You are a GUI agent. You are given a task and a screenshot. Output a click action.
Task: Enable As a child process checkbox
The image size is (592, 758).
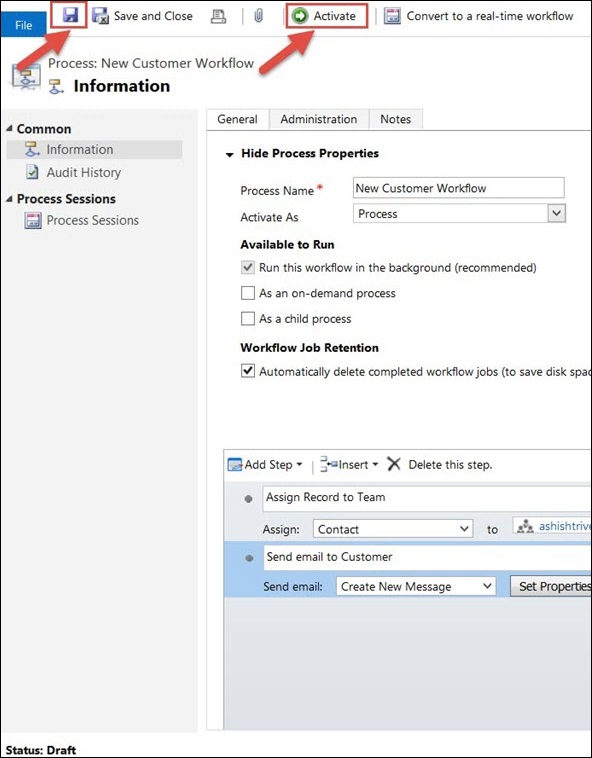point(248,319)
